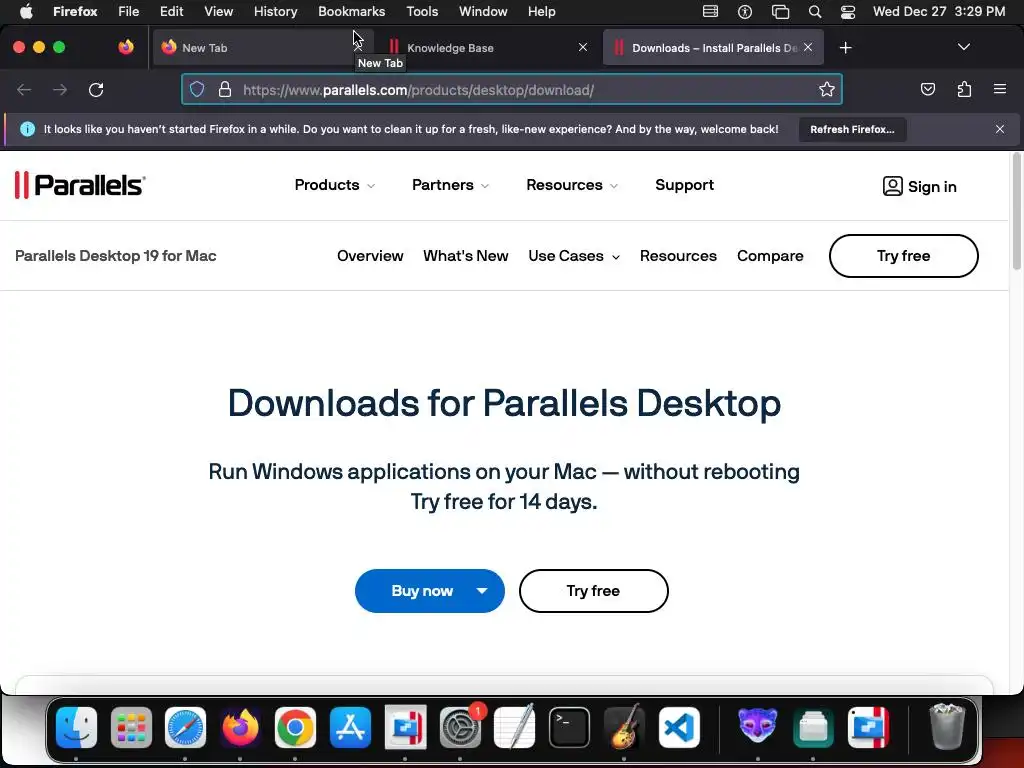
Task: Click Try free below the heading
Action: [x=593, y=591]
